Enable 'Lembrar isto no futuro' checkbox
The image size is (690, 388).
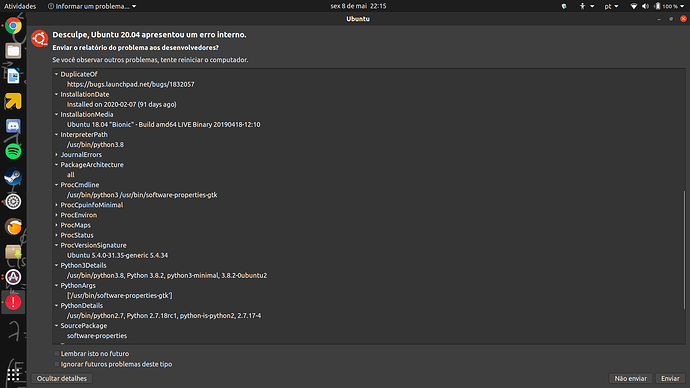coord(57,354)
